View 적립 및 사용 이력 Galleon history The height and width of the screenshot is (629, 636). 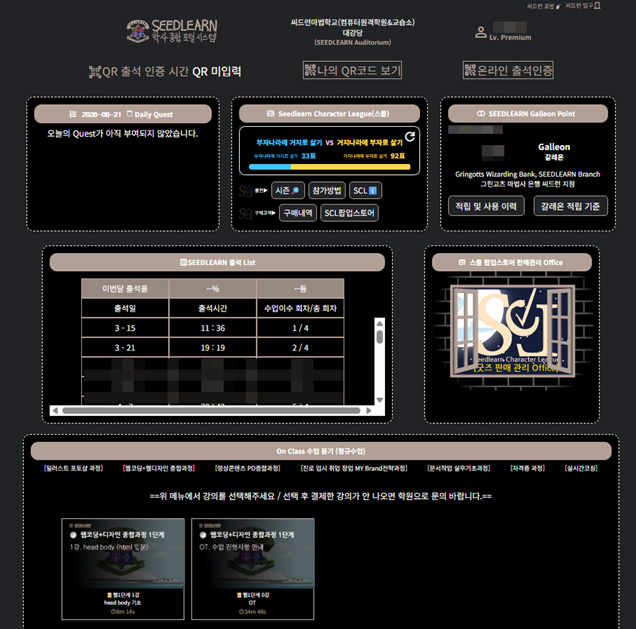486,206
